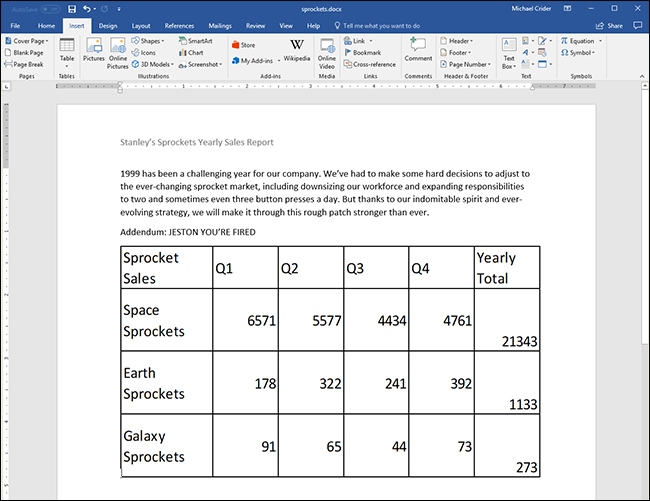Click the Share button
The height and width of the screenshot is (501, 650).
pos(609,25)
